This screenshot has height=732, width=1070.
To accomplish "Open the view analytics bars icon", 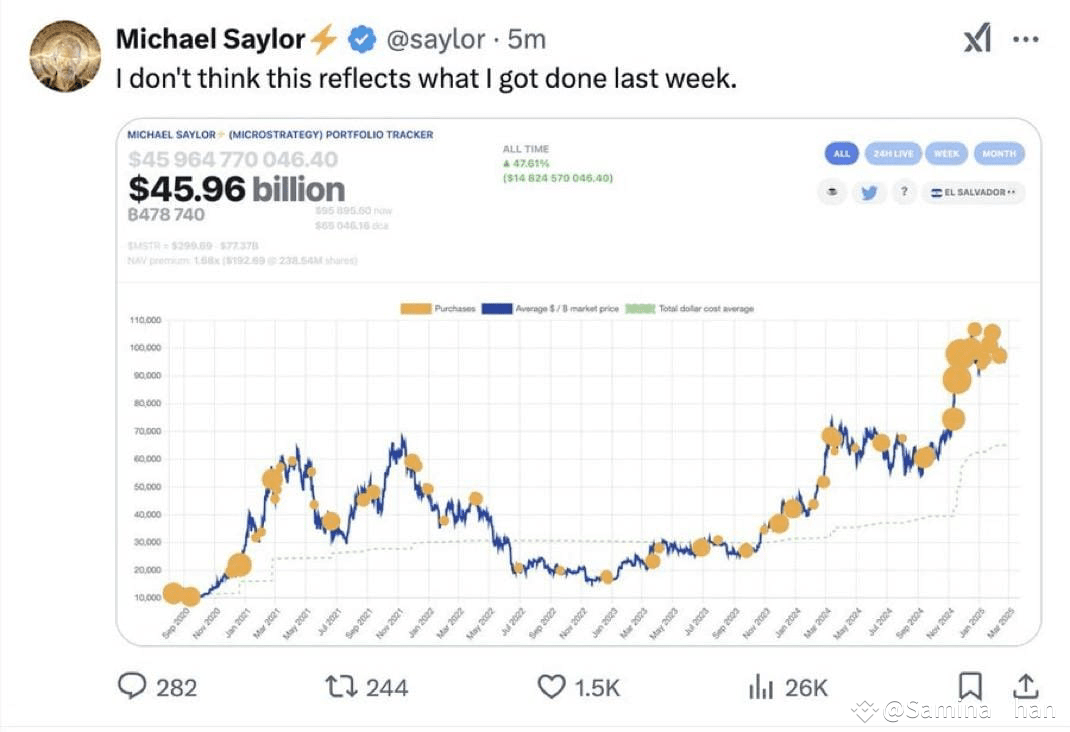I will 763,687.
